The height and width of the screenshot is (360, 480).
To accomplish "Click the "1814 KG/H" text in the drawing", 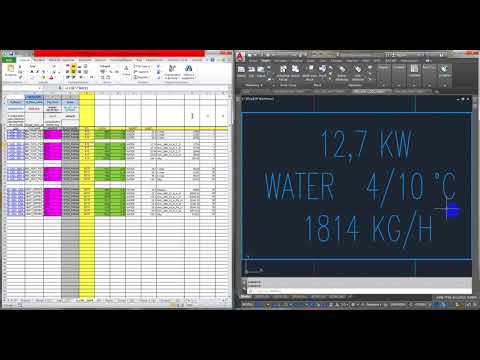I will (x=369, y=230).
